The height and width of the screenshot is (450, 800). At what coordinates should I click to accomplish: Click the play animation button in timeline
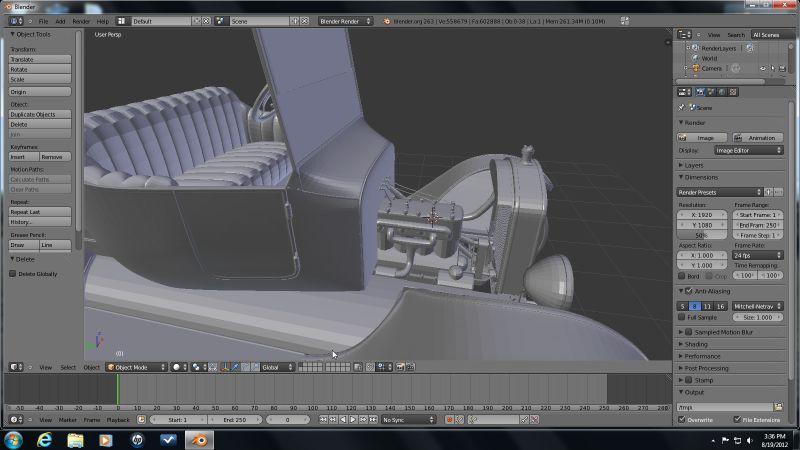click(x=351, y=420)
